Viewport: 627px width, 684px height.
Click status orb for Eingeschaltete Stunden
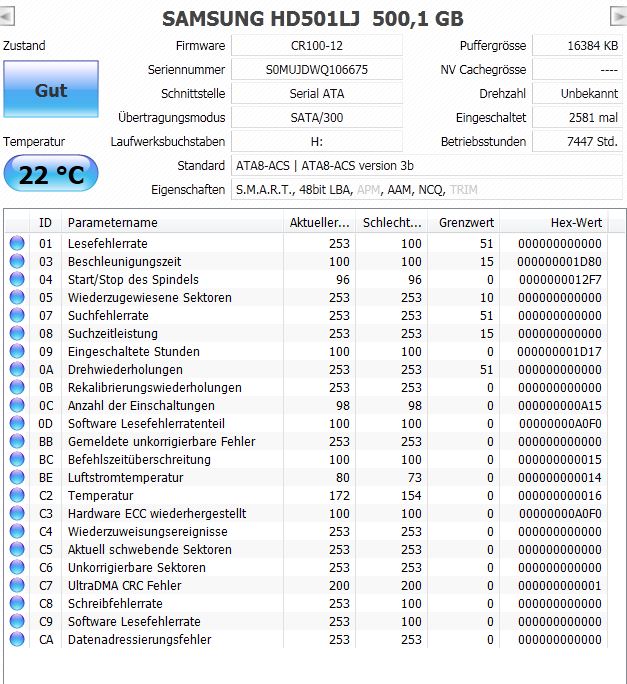pyautogui.click(x=17, y=351)
